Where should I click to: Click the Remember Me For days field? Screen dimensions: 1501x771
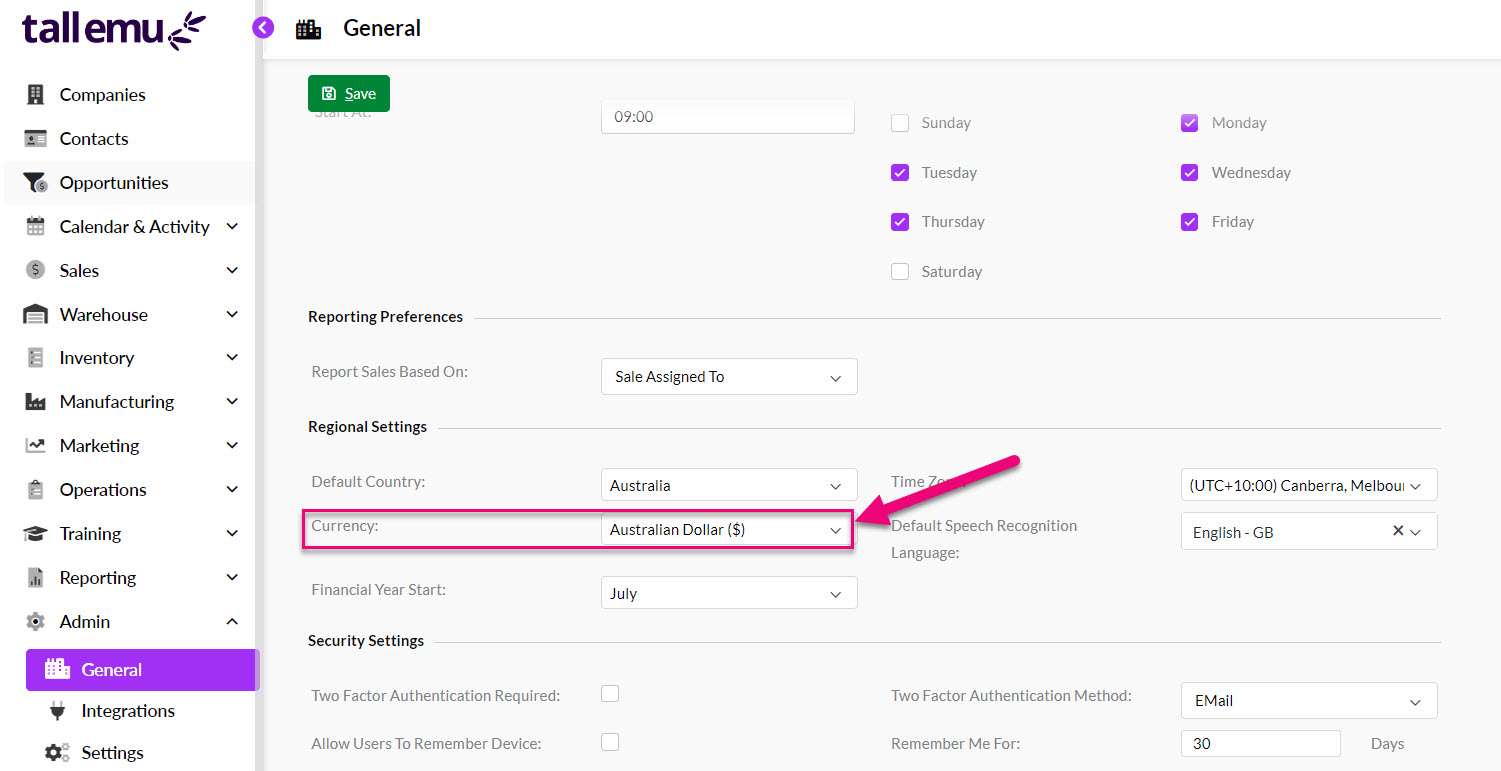(1261, 744)
